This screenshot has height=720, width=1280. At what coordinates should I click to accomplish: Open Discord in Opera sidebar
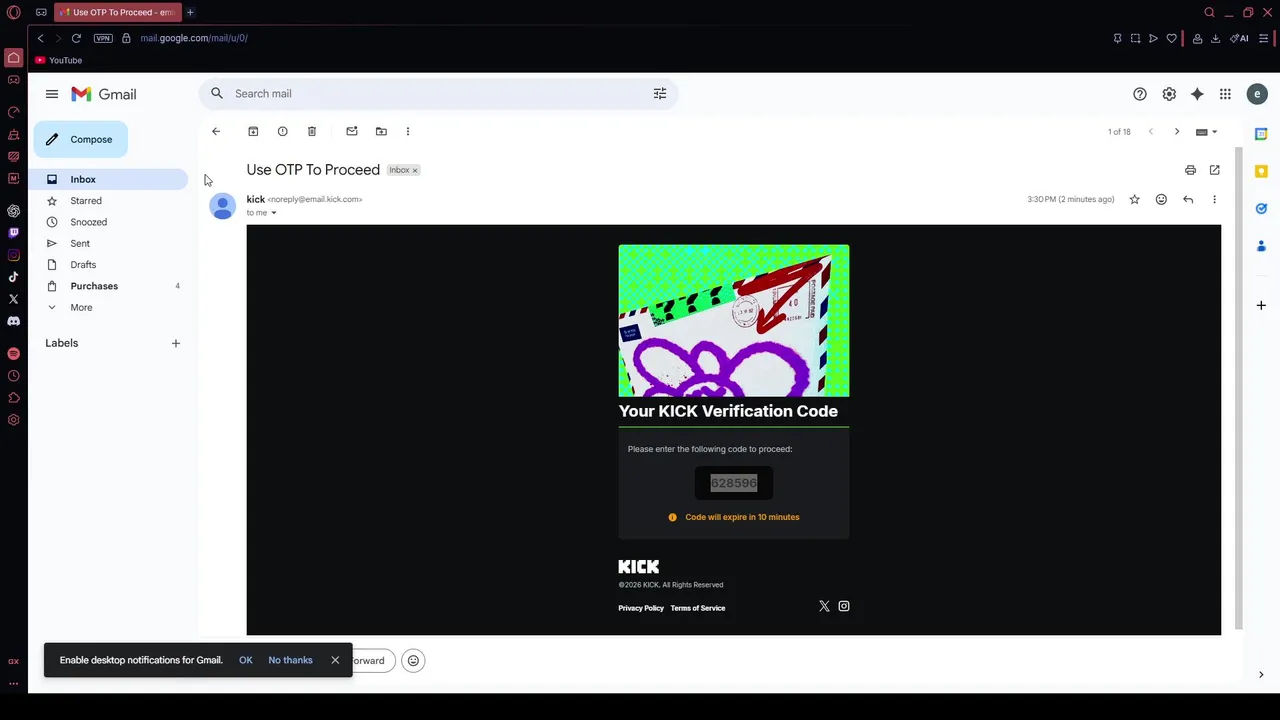click(x=13, y=321)
